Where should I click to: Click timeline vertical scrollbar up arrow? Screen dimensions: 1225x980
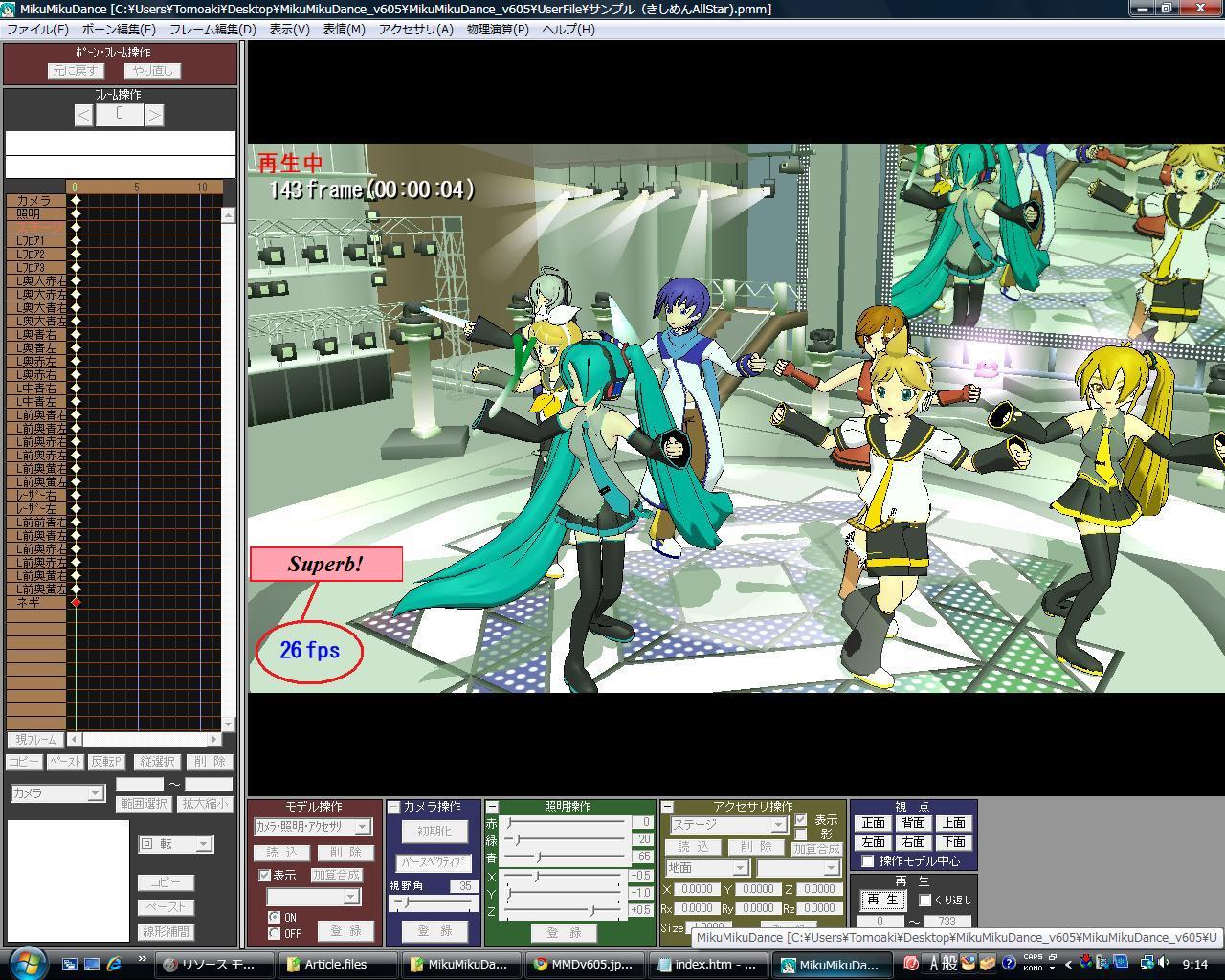tap(228, 215)
